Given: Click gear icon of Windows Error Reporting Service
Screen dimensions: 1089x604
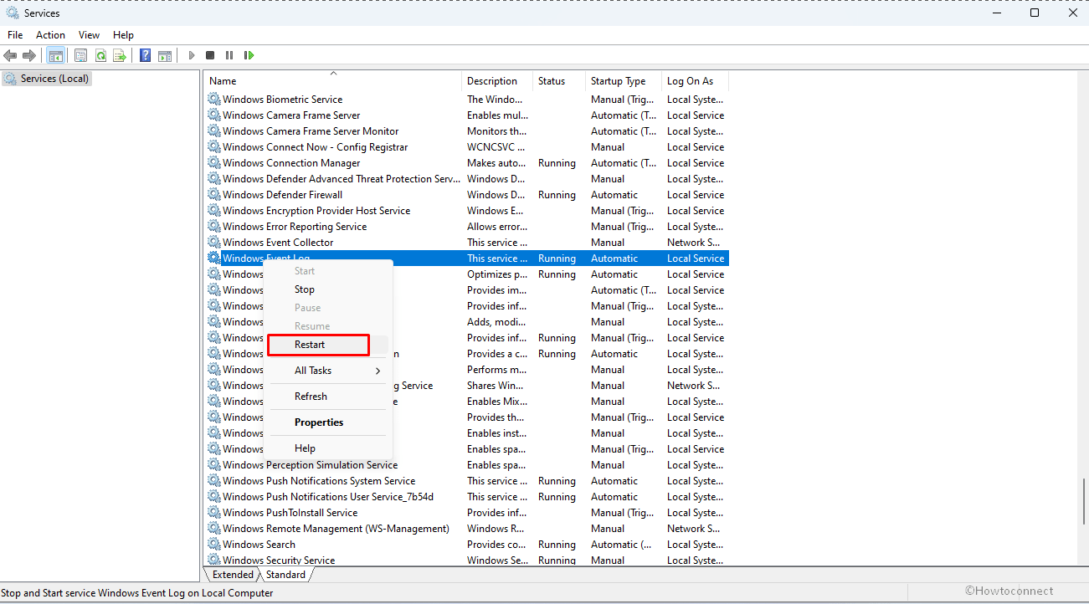Looking at the screenshot, I should pyautogui.click(x=214, y=226).
